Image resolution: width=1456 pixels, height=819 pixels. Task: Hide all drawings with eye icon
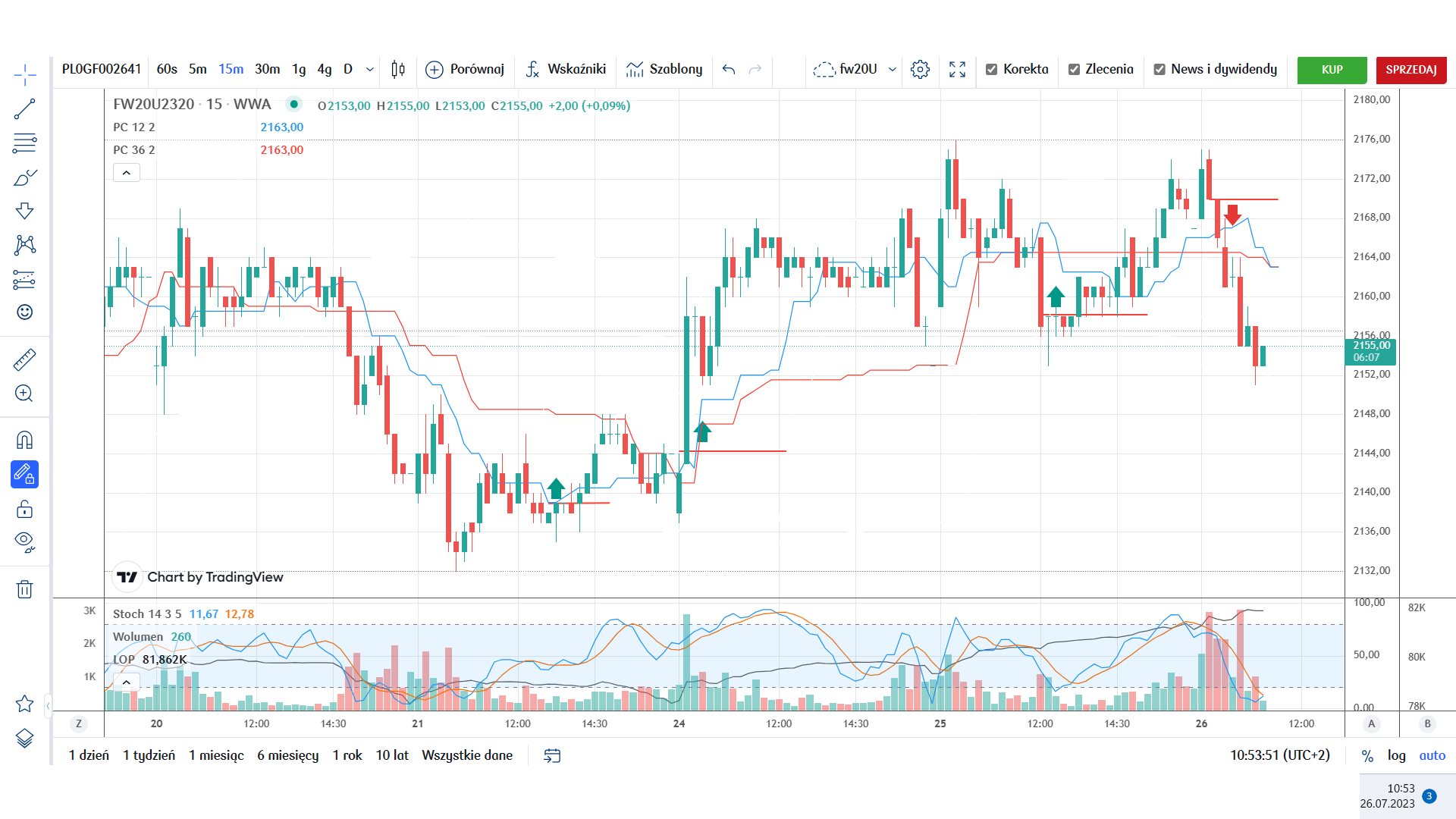point(24,541)
